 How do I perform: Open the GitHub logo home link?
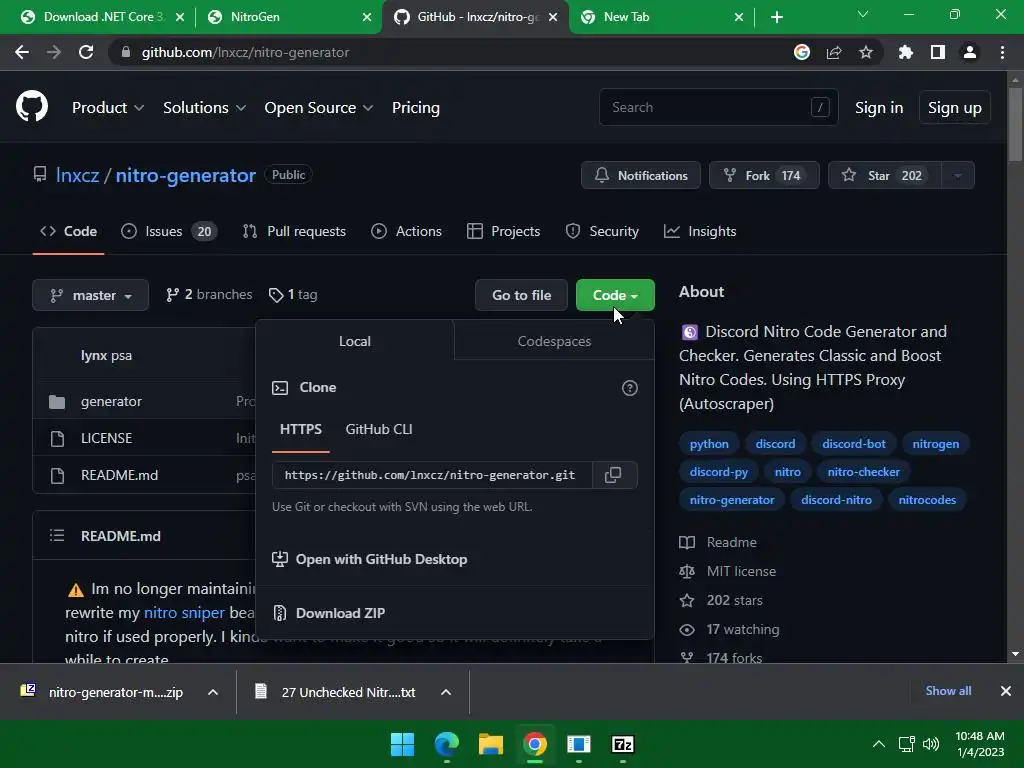tap(32, 107)
